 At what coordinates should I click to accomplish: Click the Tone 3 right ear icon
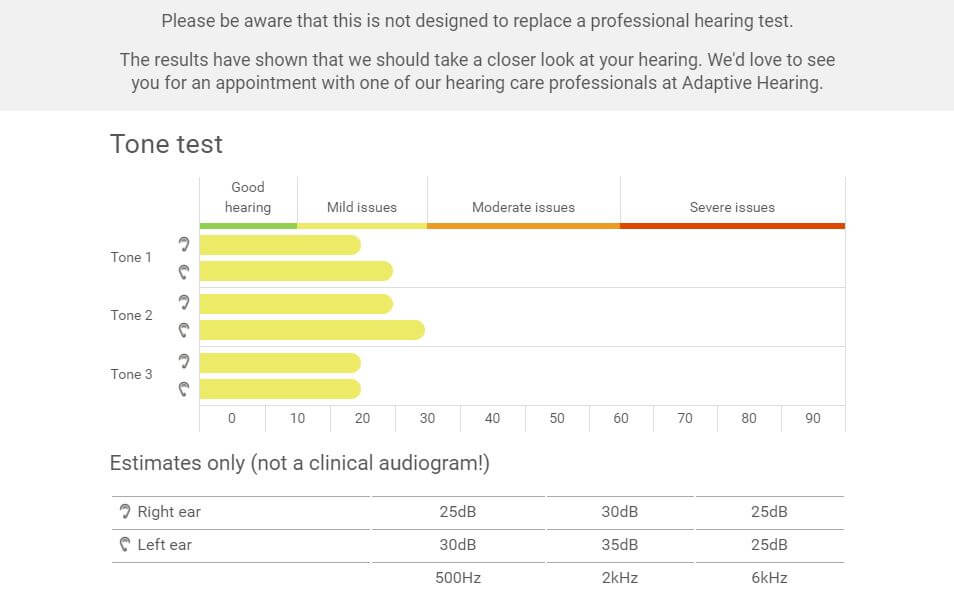point(184,361)
